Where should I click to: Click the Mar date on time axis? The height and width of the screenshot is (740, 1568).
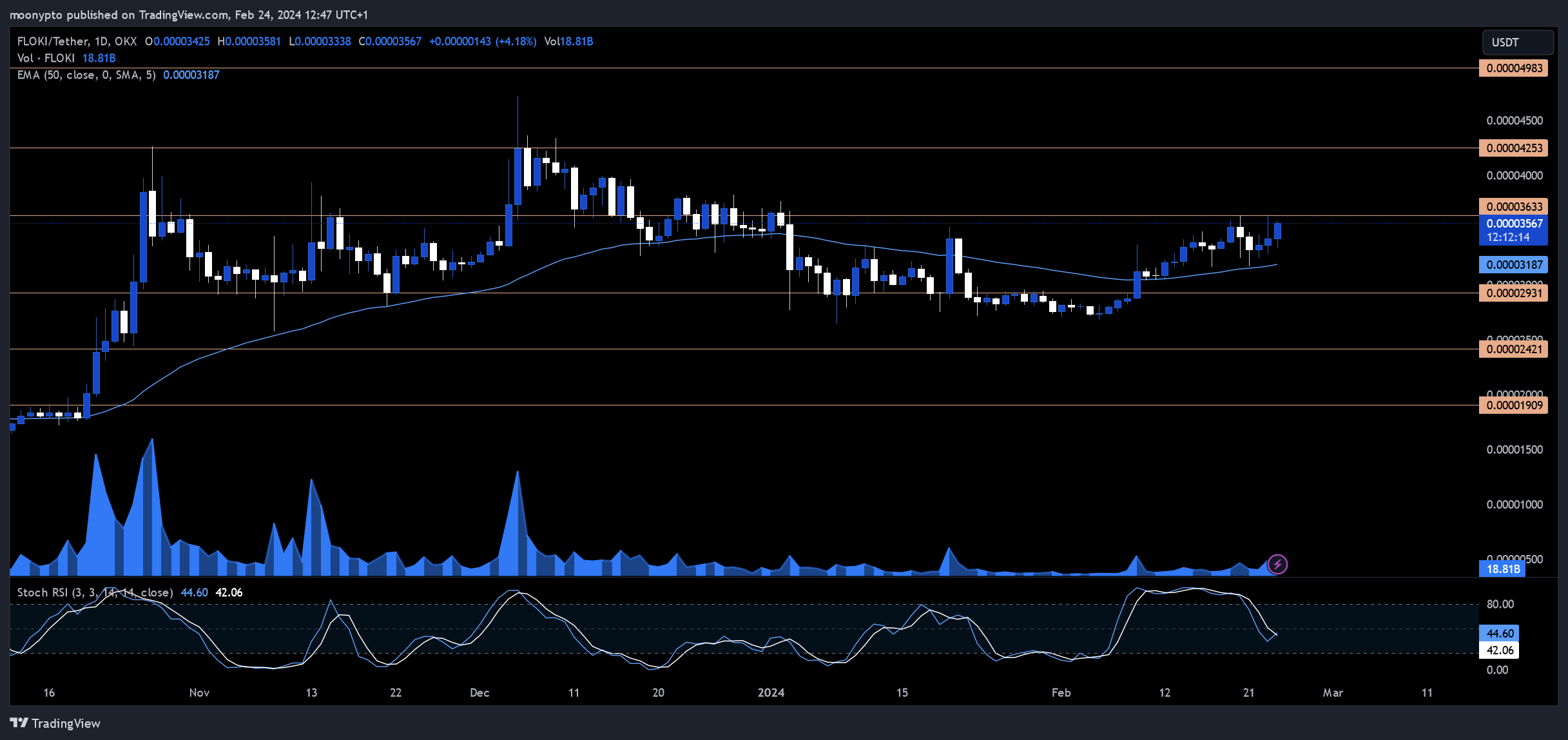[x=1333, y=693]
